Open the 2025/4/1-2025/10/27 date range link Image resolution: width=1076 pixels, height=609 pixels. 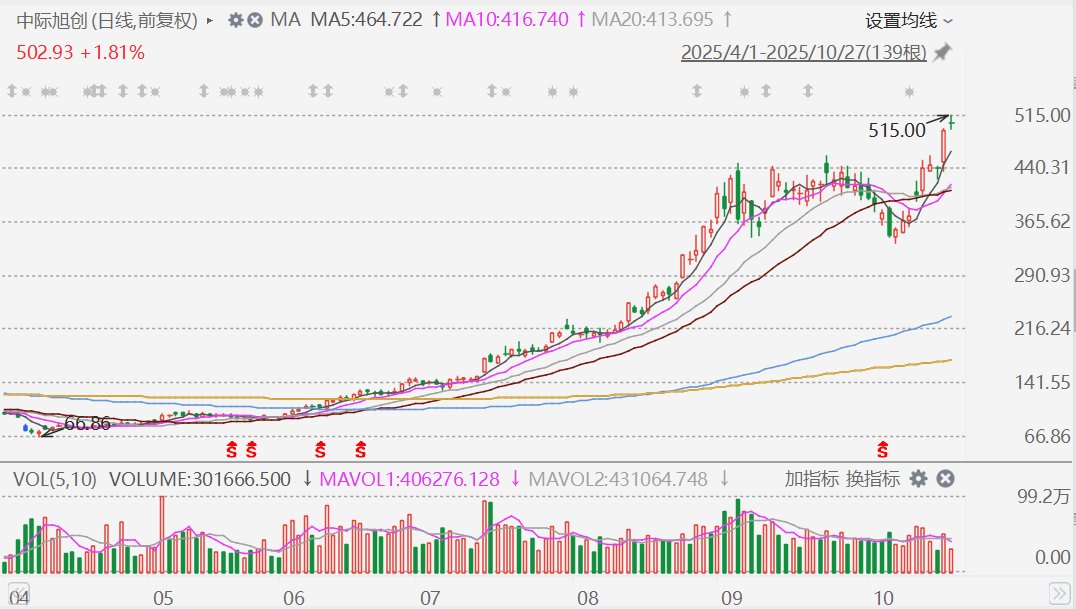(803, 53)
